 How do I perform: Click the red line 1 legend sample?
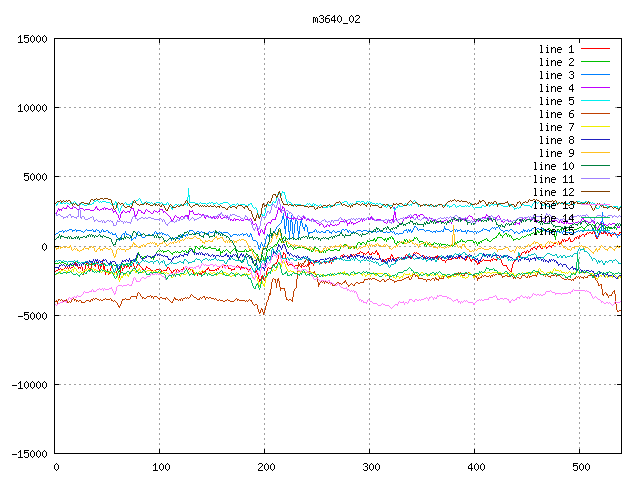tap(595, 49)
